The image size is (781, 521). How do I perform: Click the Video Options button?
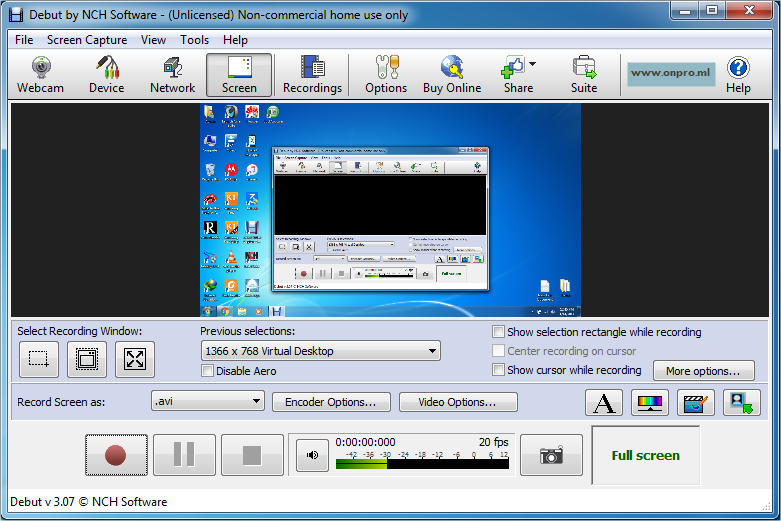click(x=458, y=402)
